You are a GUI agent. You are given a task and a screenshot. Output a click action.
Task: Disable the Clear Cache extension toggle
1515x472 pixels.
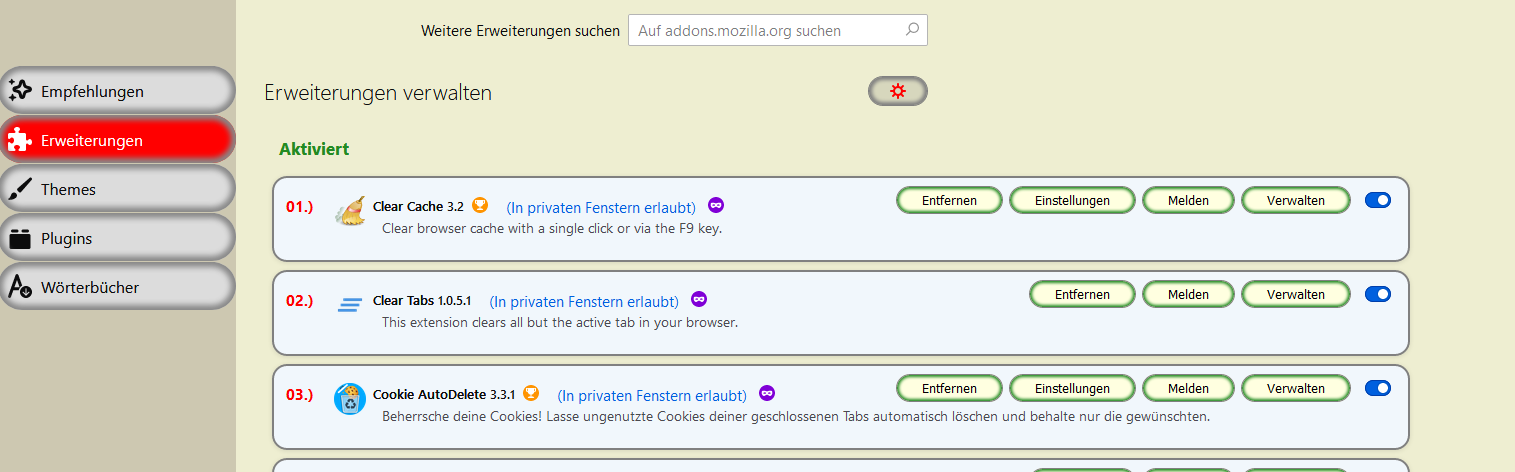point(1377,200)
